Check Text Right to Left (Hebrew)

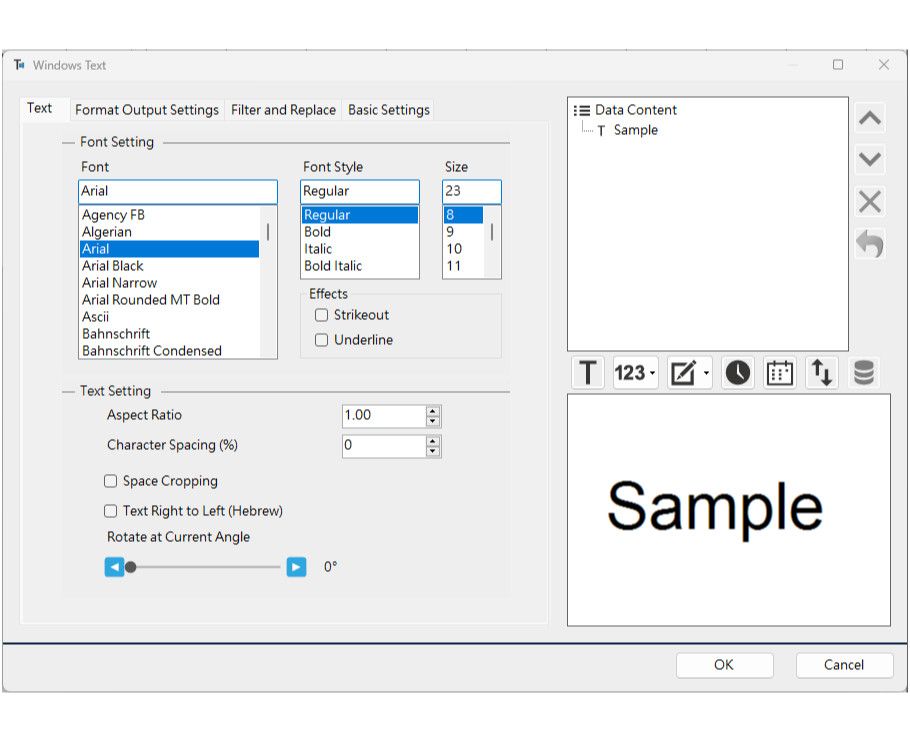pyautogui.click(x=113, y=510)
